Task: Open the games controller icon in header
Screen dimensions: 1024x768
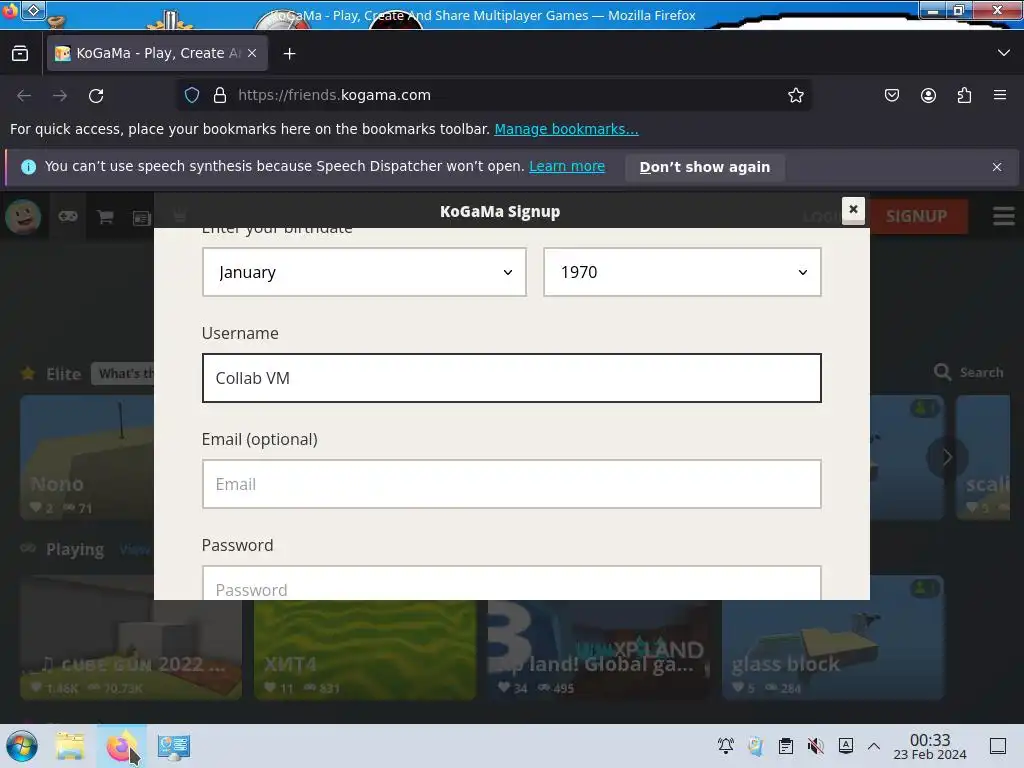Action: tap(68, 216)
